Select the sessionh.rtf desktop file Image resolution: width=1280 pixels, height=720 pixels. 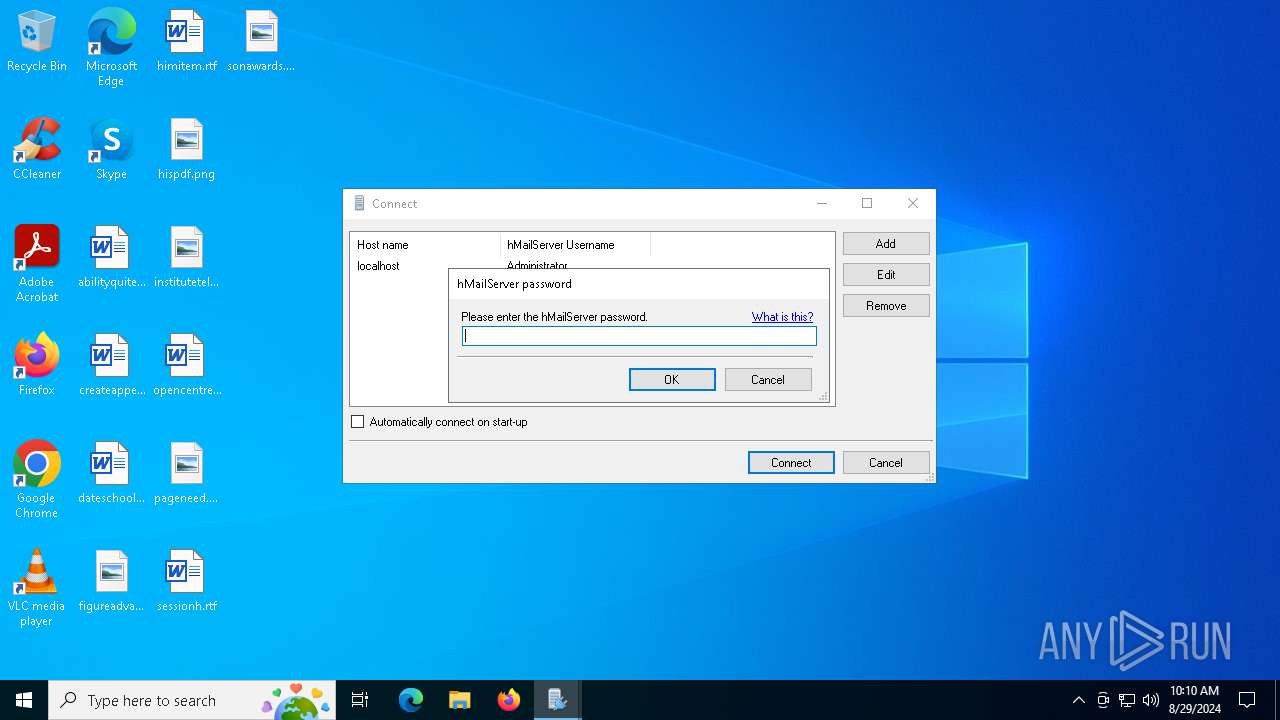click(x=187, y=582)
